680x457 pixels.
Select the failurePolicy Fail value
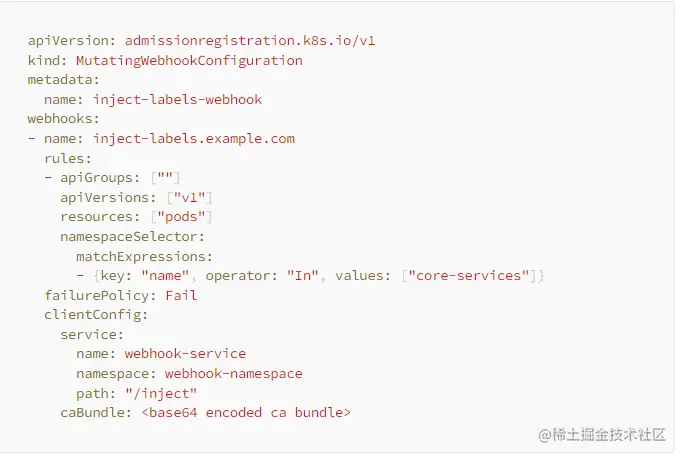click(181, 296)
